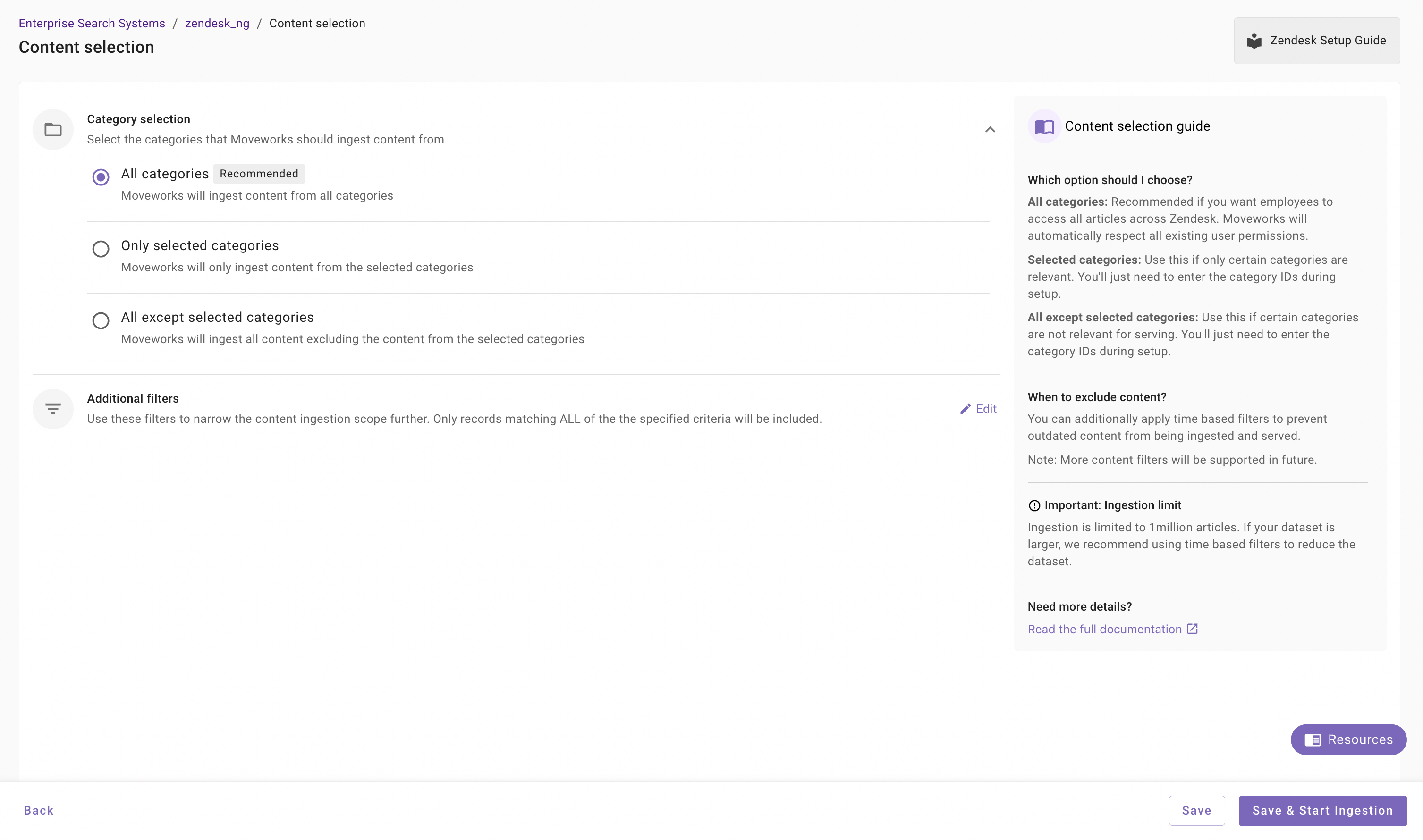
Task: Choose Only selected categories radio button
Action: click(x=101, y=249)
